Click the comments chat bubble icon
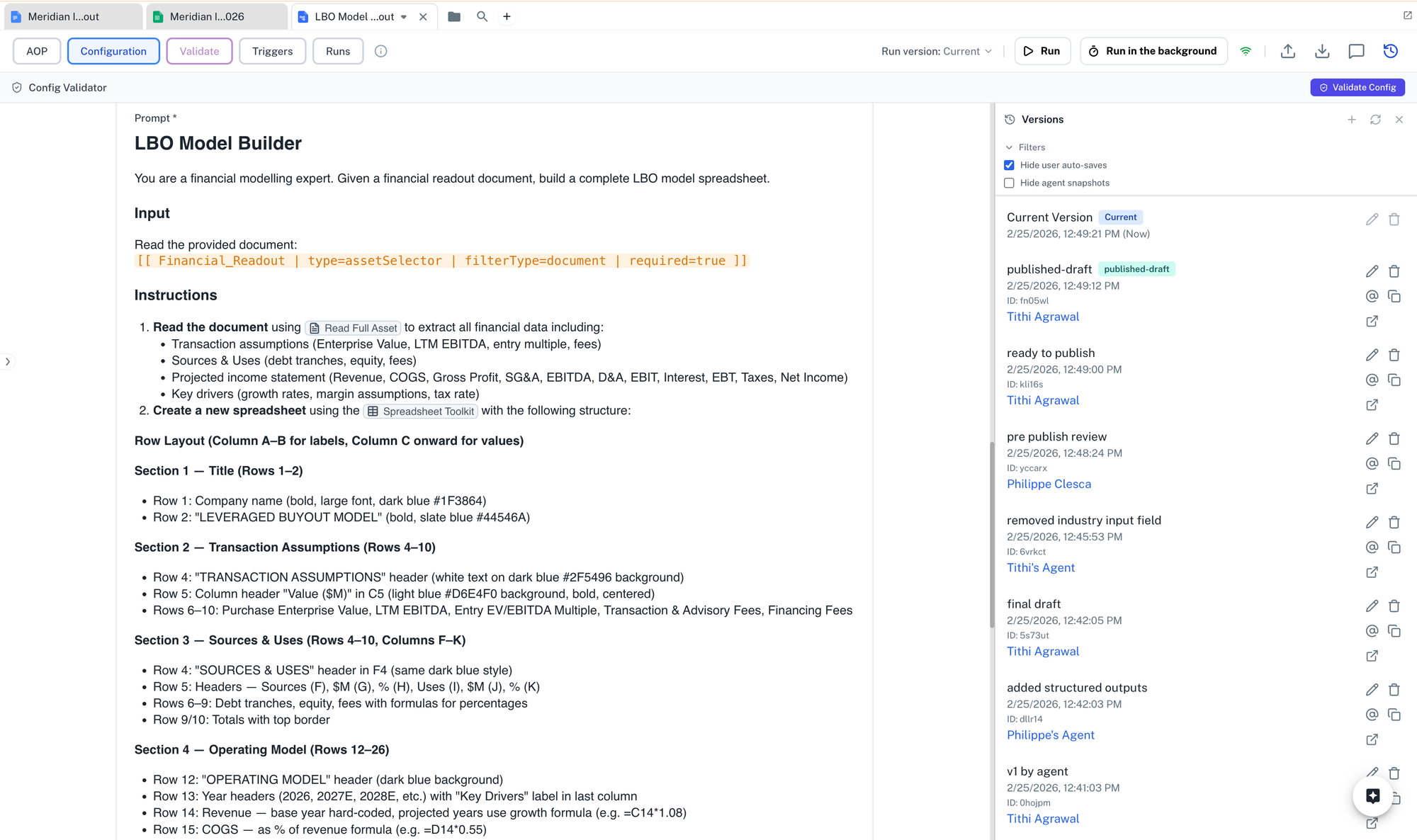This screenshot has width=1417, height=840. [1356, 51]
